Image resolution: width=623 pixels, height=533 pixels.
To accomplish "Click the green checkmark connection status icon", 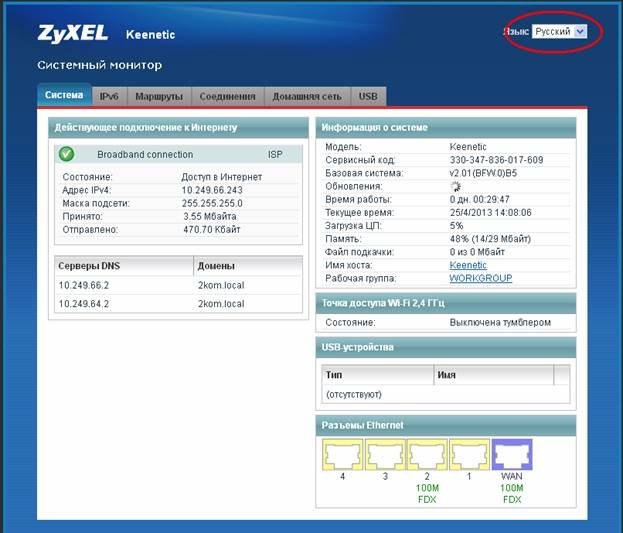I will coord(67,154).
